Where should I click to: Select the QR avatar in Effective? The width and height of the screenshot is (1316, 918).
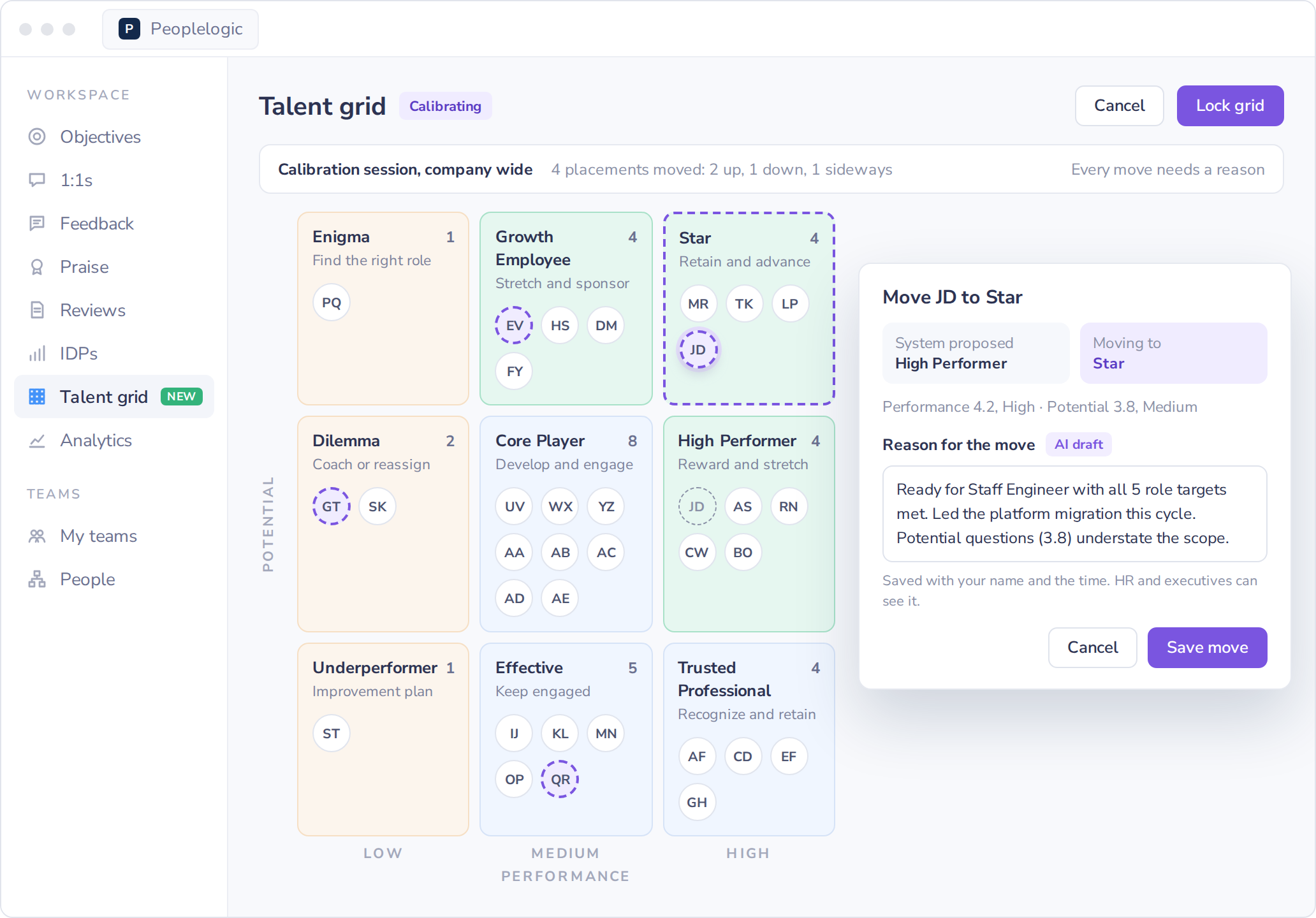(x=560, y=779)
